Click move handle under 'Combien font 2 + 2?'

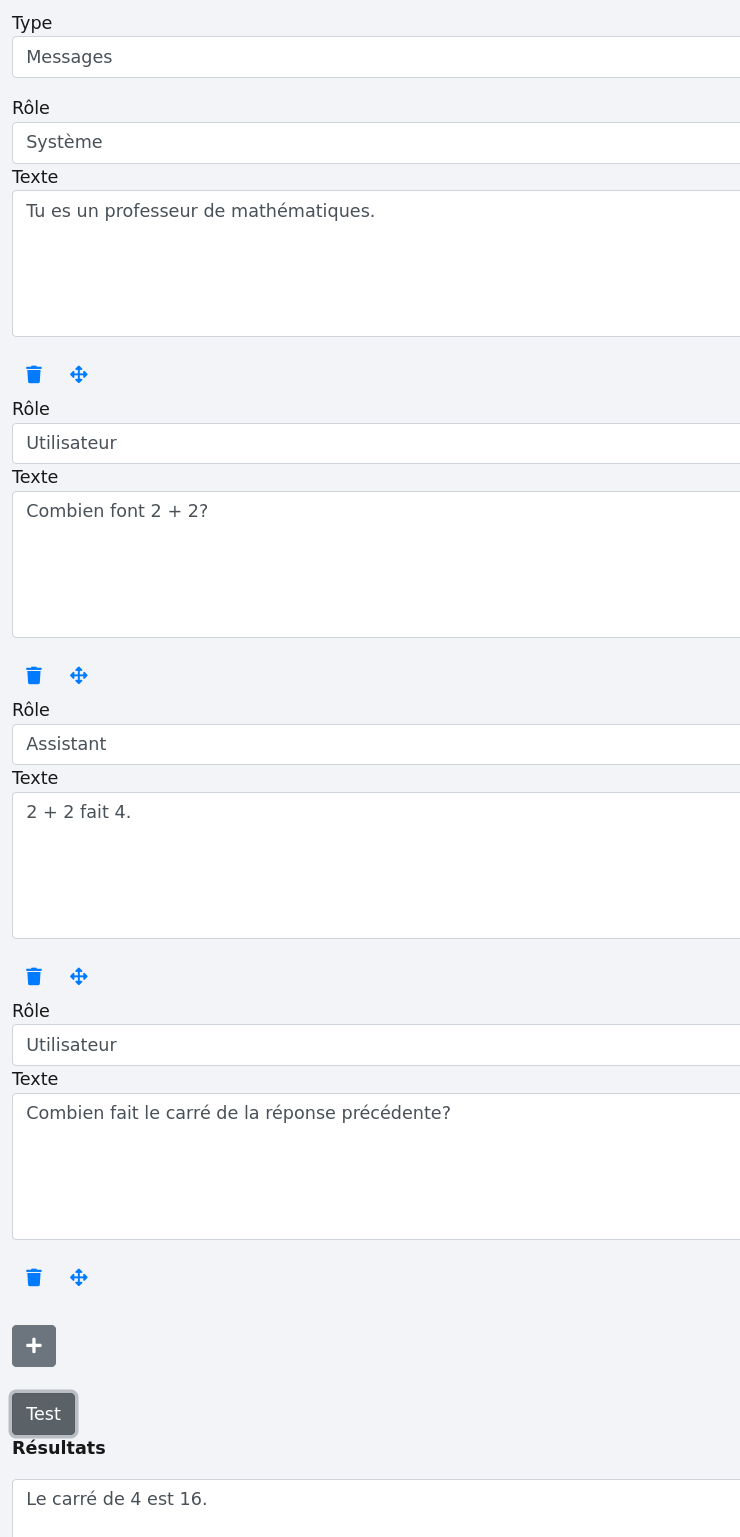79,676
